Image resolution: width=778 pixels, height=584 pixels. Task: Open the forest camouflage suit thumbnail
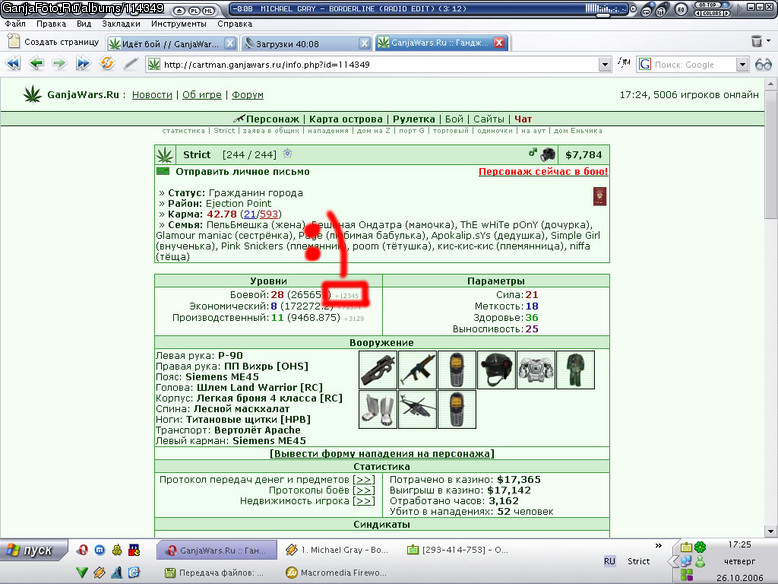click(x=576, y=369)
